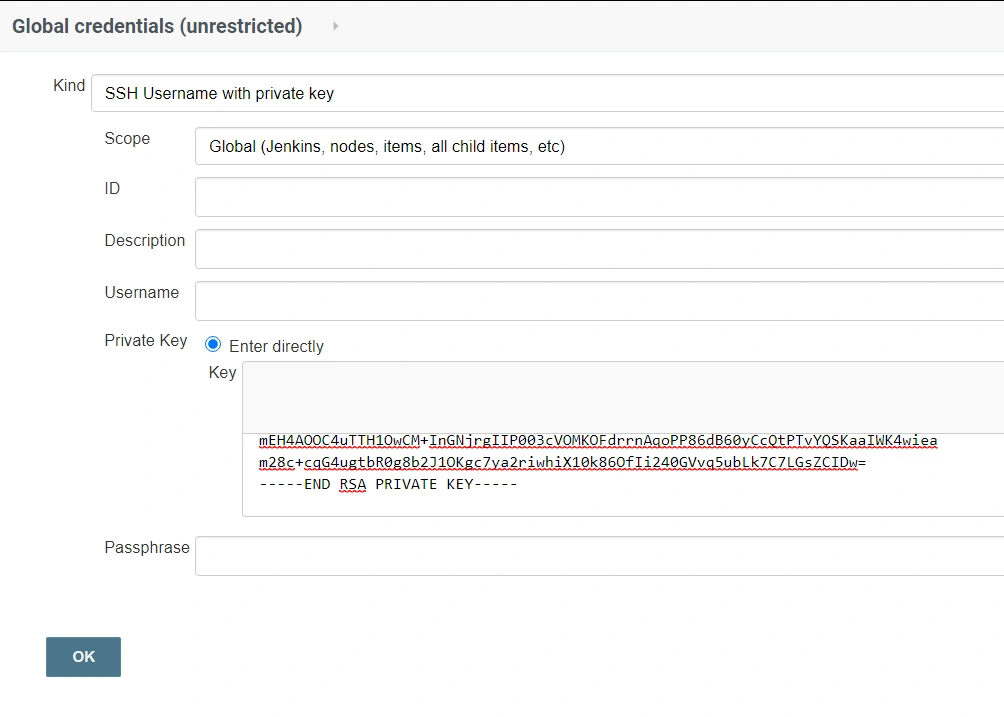The width and height of the screenshot is (1004, 717).
Task: Open the Kind dropdown showing SSH Username
Action: coord(547,93)
